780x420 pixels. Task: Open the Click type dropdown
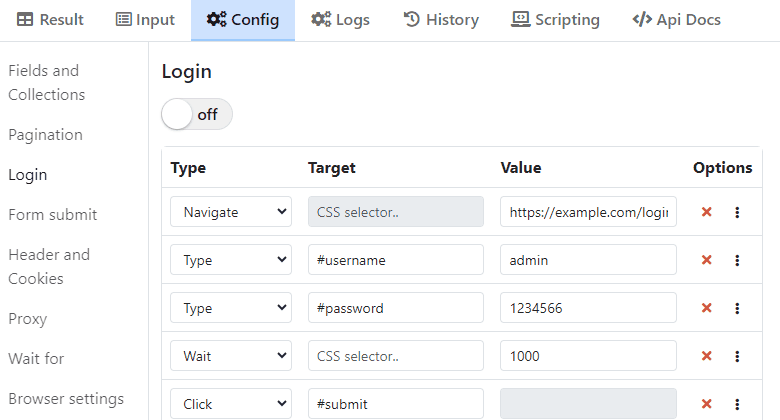(231, 403)
